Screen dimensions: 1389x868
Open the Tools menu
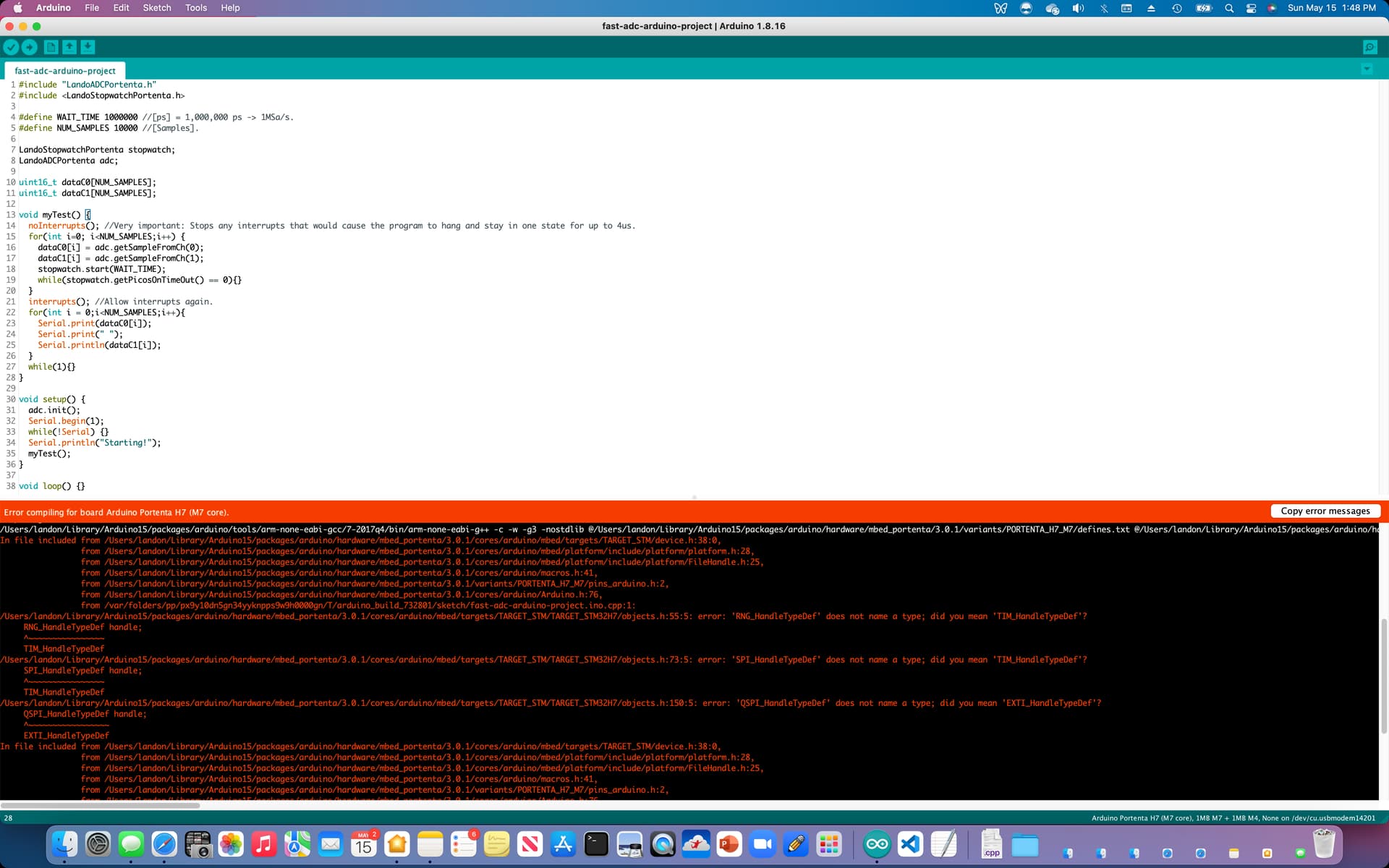[195, 8]
